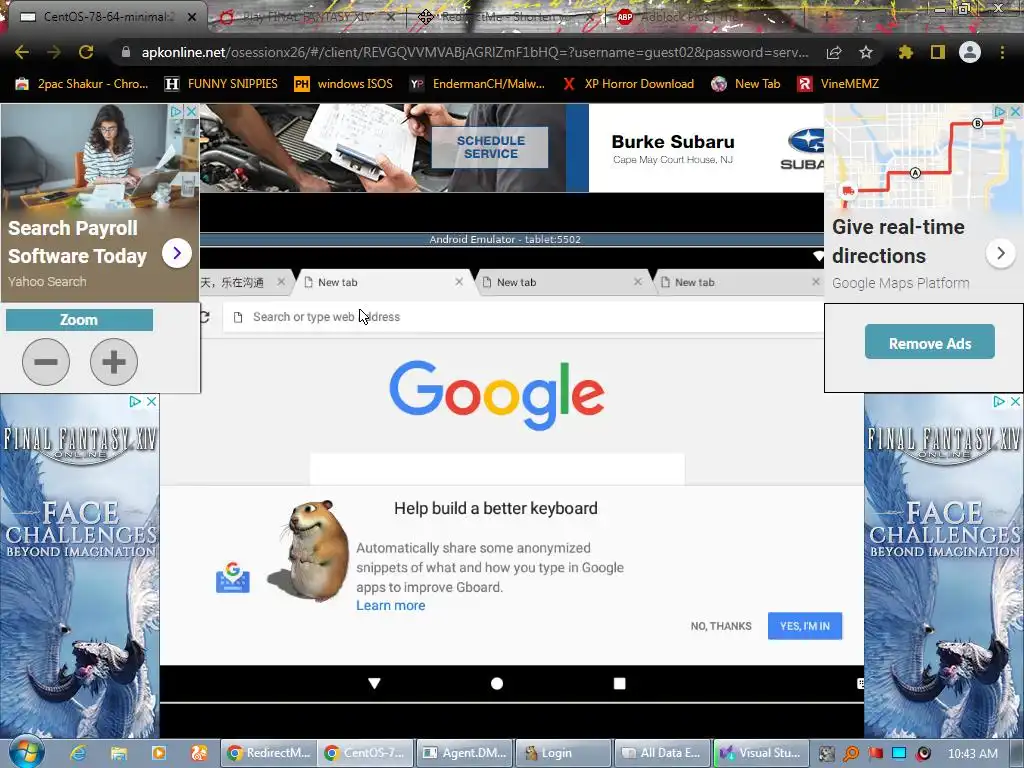Screen dimensions: 1024x768
Task: Open the Learn more link
Action: pyautogui.click(x=391, y=605)
